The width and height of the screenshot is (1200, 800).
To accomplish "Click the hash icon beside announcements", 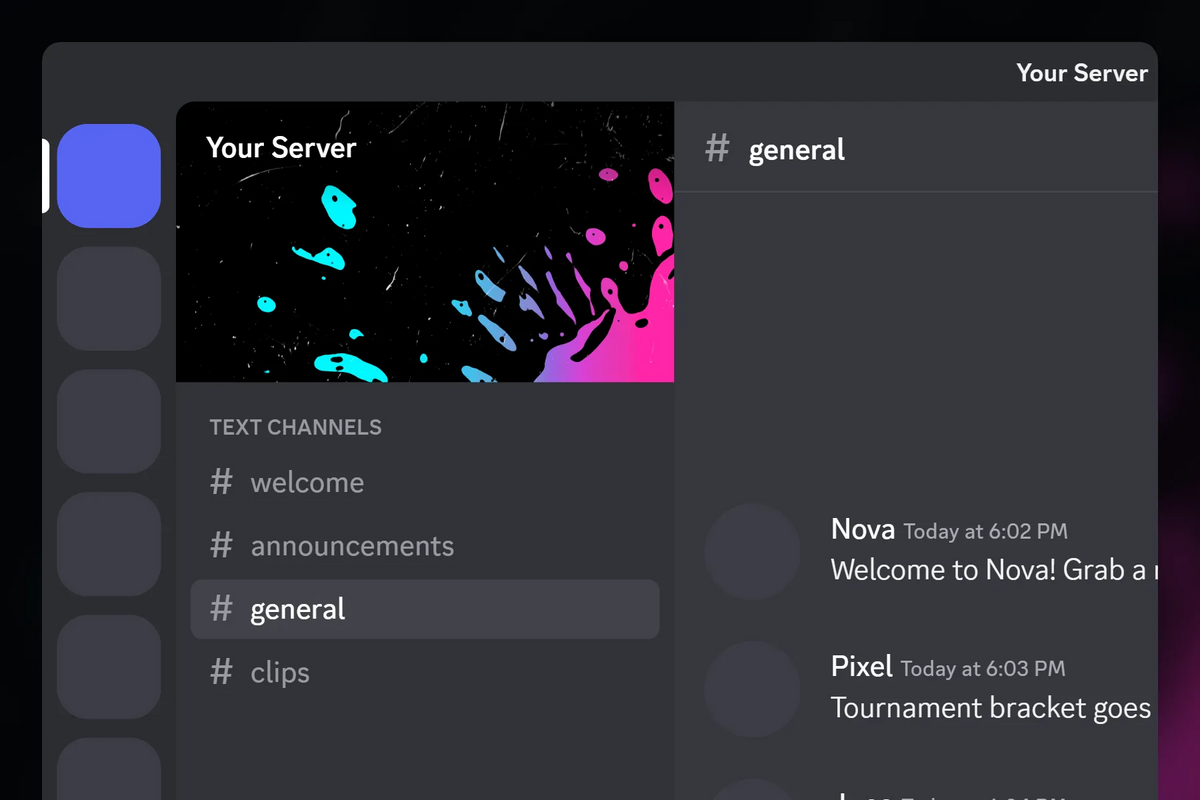I will click(221, 545).
